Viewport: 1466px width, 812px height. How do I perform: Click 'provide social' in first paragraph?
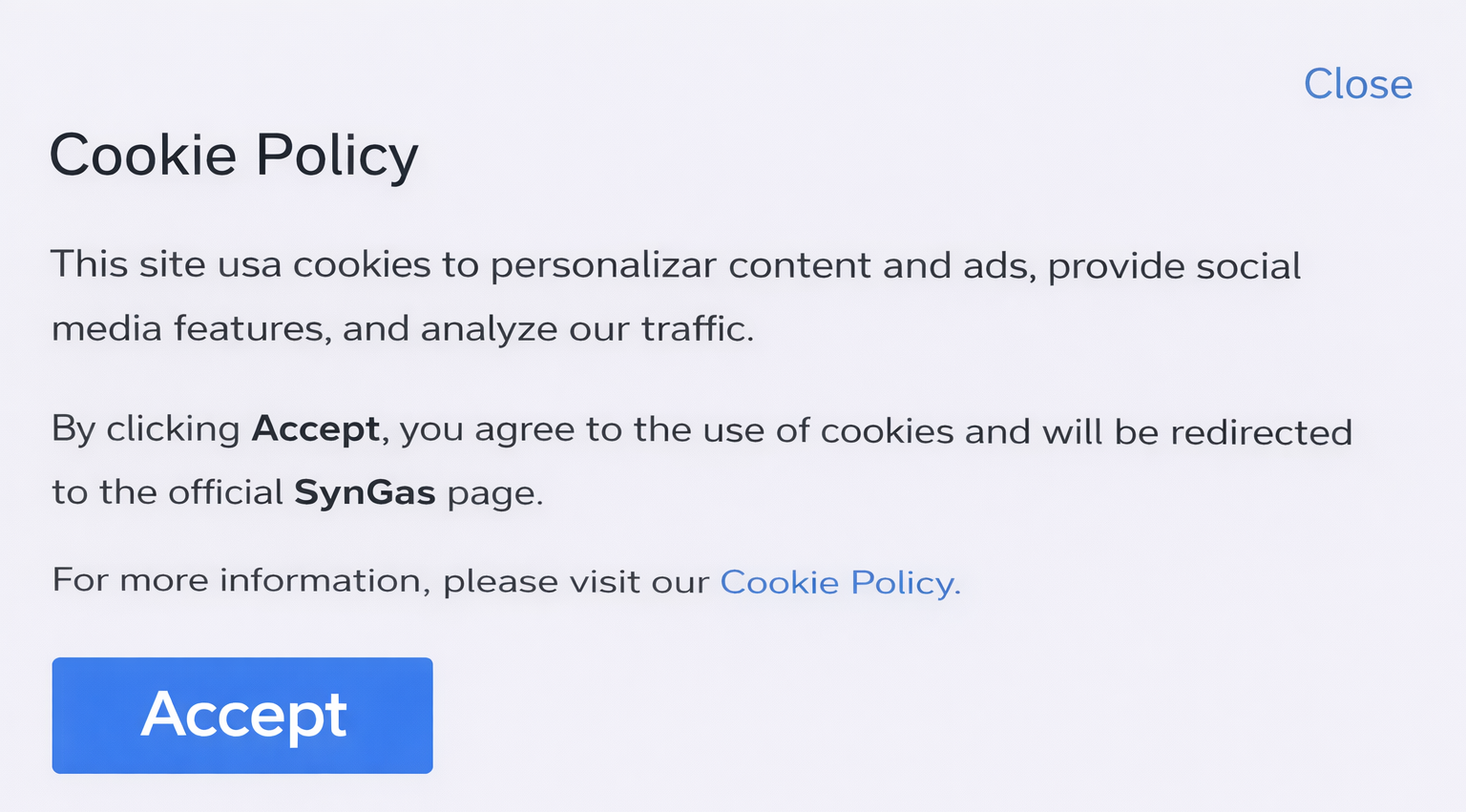click(1174, 266)
